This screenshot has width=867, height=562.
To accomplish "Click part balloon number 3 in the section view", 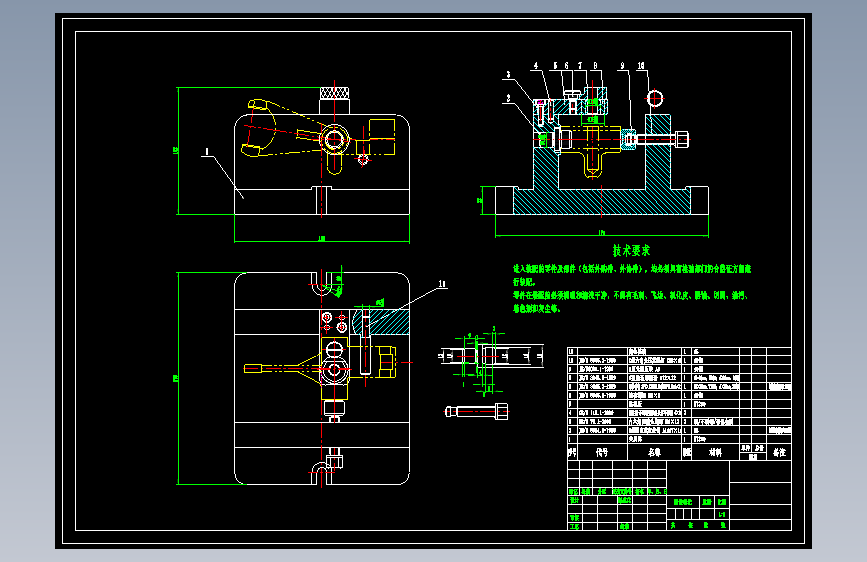I will [x=509, y=75].
